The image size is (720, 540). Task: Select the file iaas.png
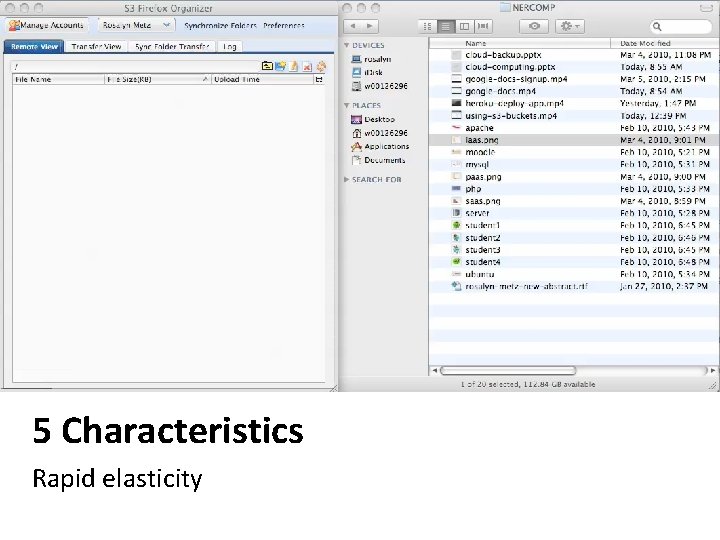point(574,140)
